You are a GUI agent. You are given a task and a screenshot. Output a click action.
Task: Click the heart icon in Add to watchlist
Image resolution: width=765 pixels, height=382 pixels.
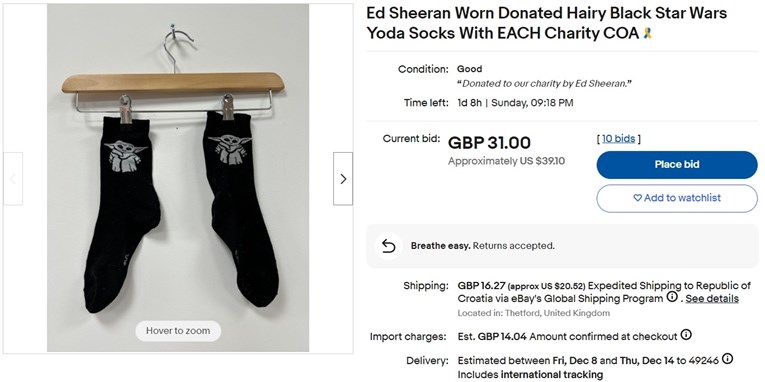click(x=637, y=198)
